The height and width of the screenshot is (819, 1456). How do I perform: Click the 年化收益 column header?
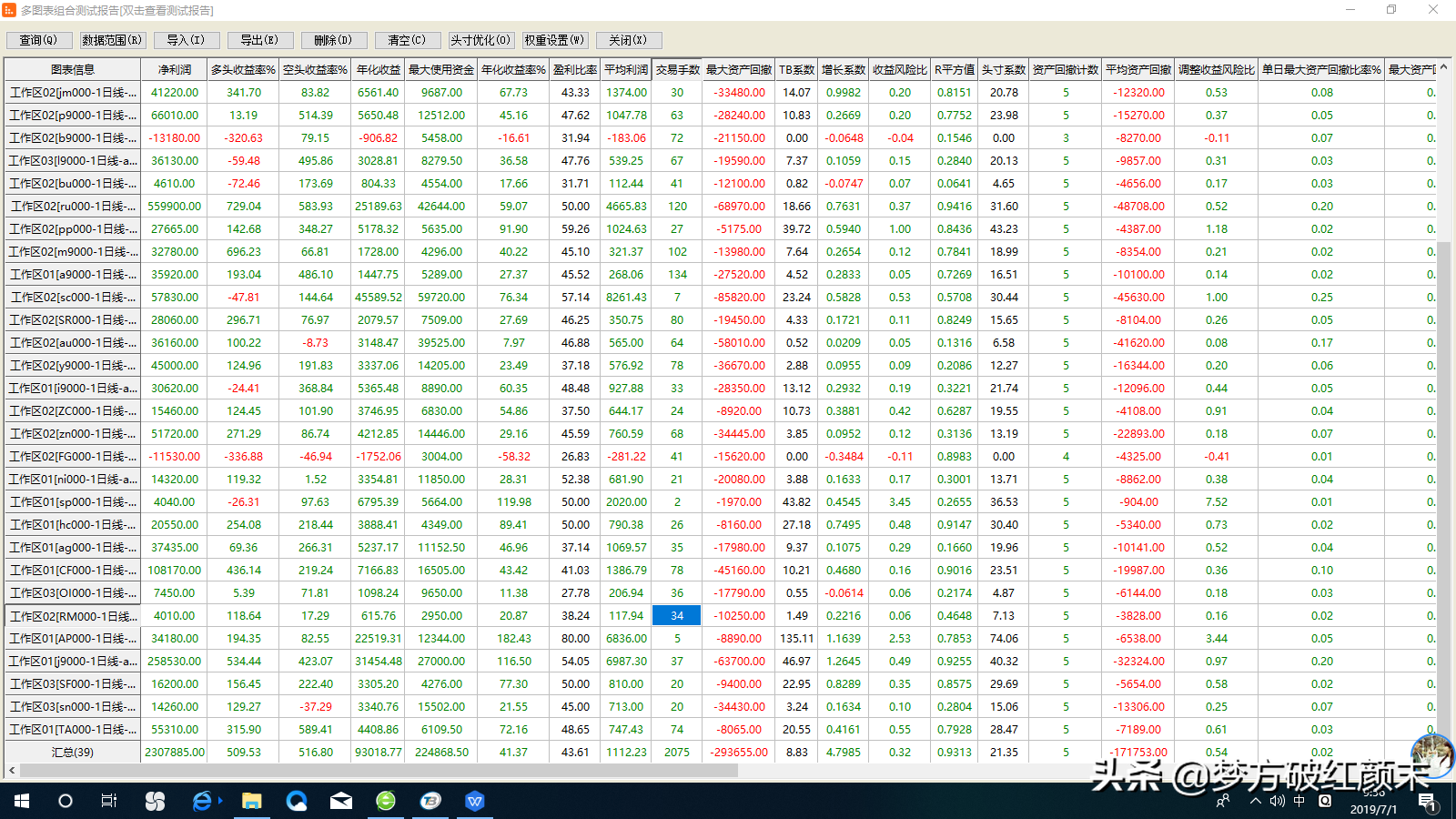click(379, 69)
